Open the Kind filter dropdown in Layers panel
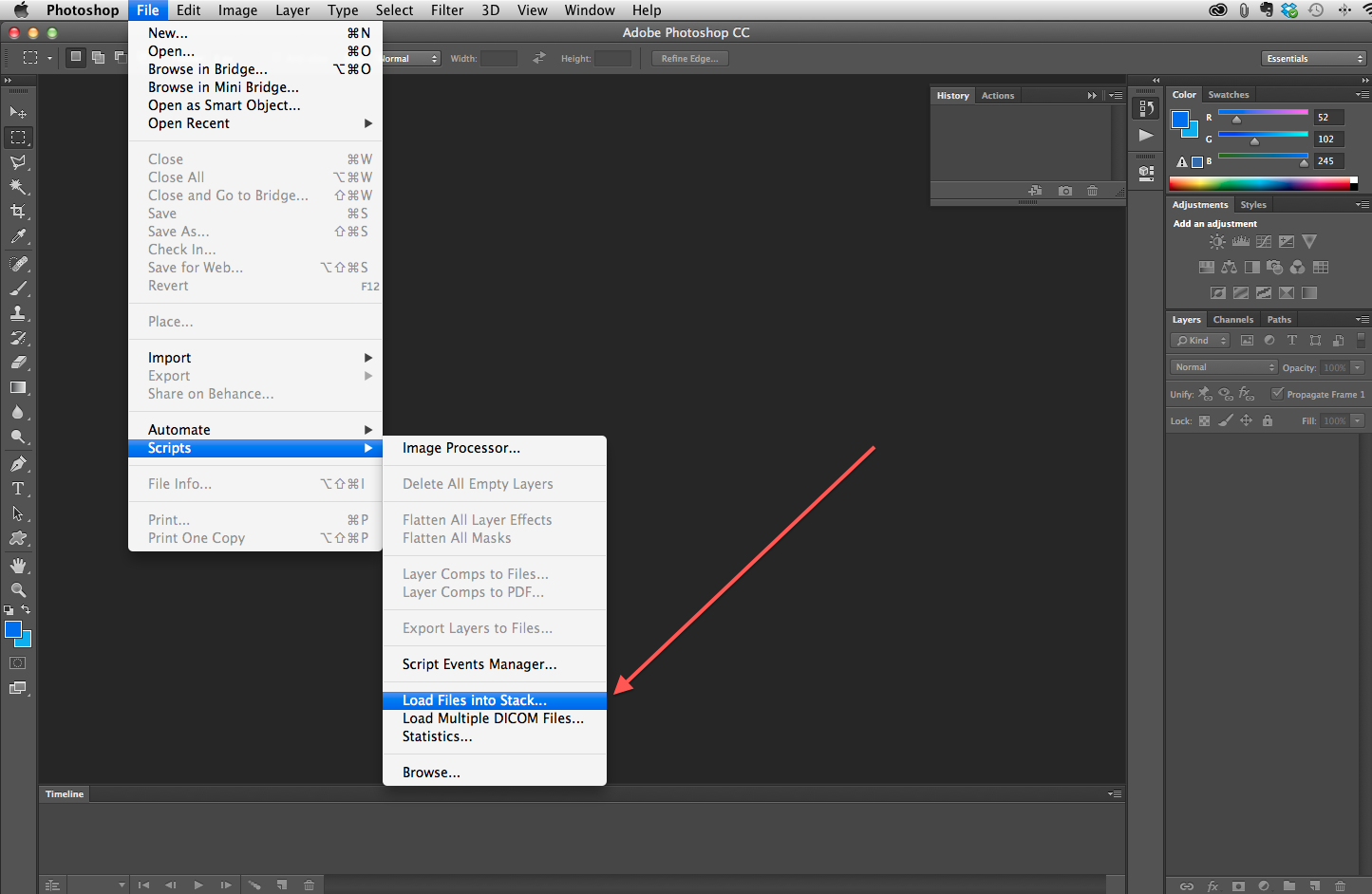The width and height of the screenshot is (1372, 894). [1199, 340]
